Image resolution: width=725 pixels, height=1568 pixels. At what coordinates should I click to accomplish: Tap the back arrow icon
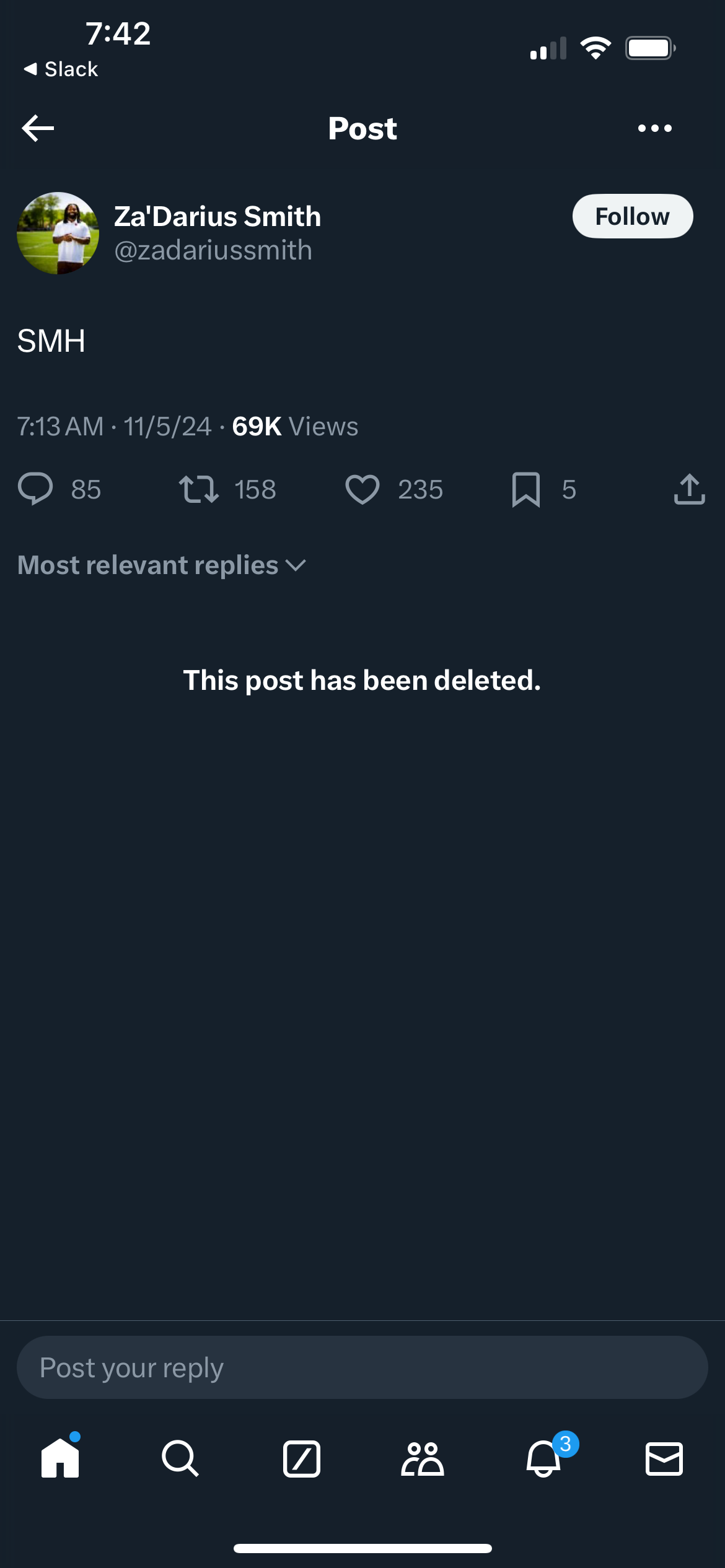(38, 128)
